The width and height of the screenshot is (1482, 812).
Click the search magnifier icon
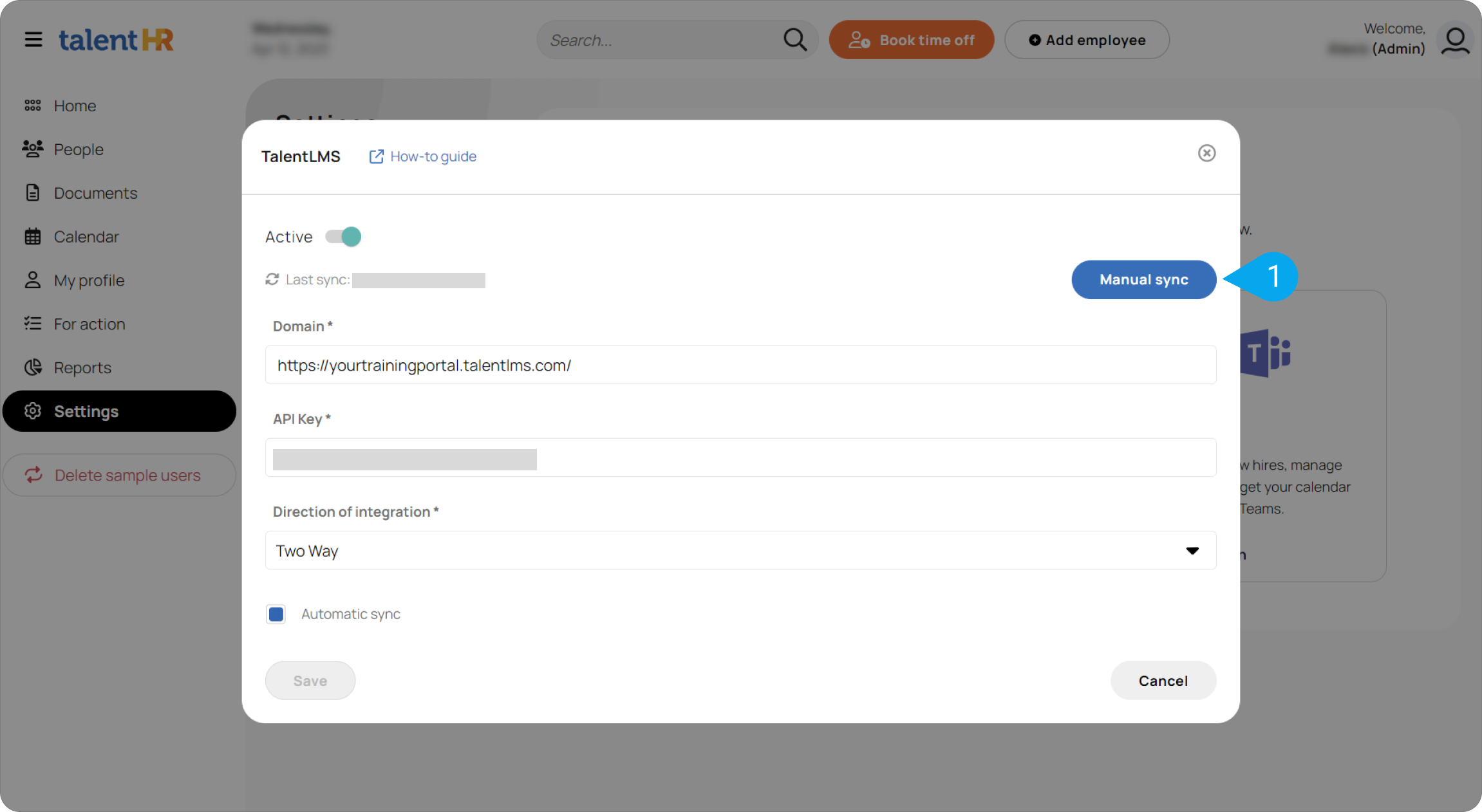794,39
